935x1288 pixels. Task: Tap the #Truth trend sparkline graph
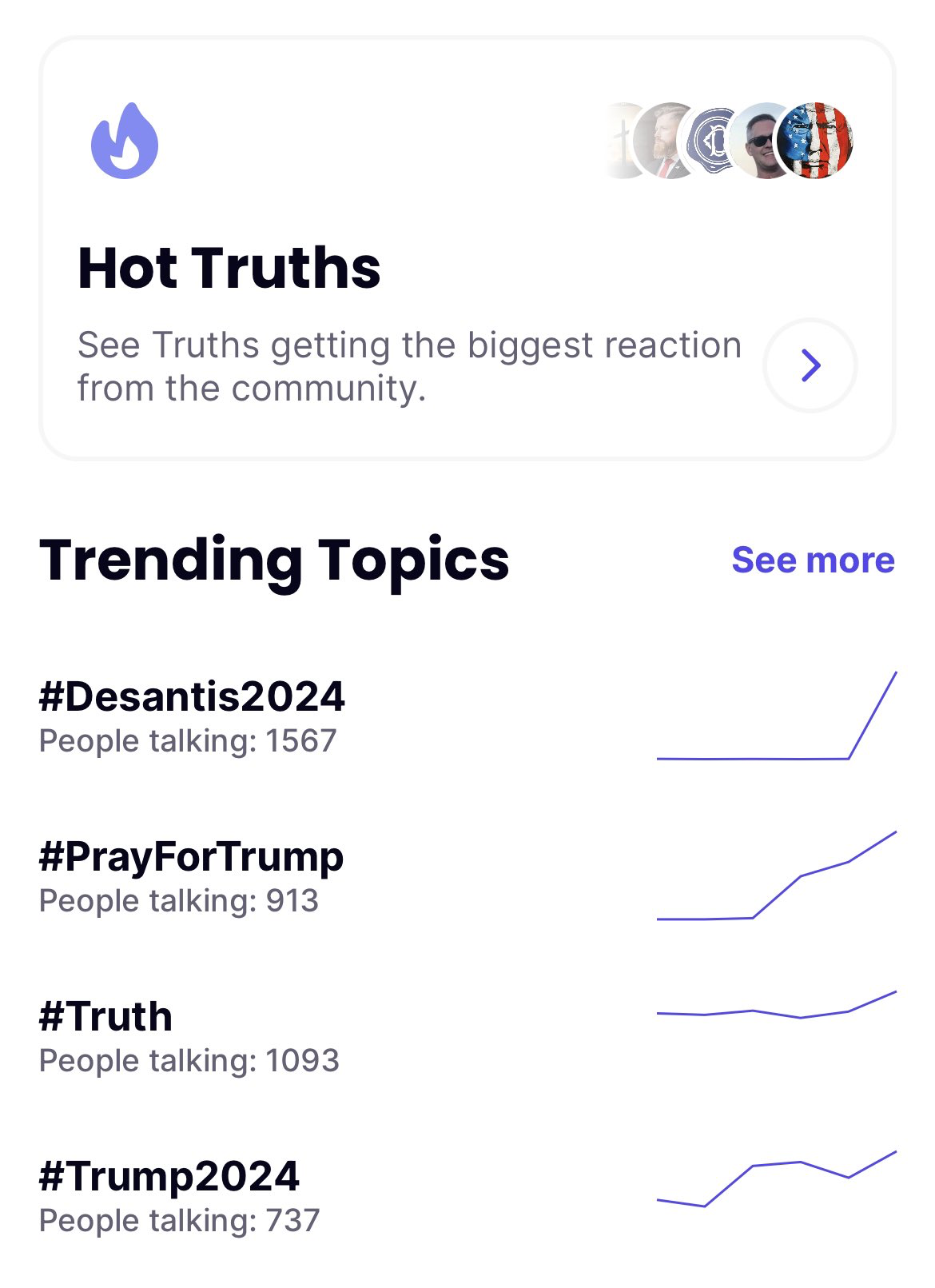[777, 1004]
